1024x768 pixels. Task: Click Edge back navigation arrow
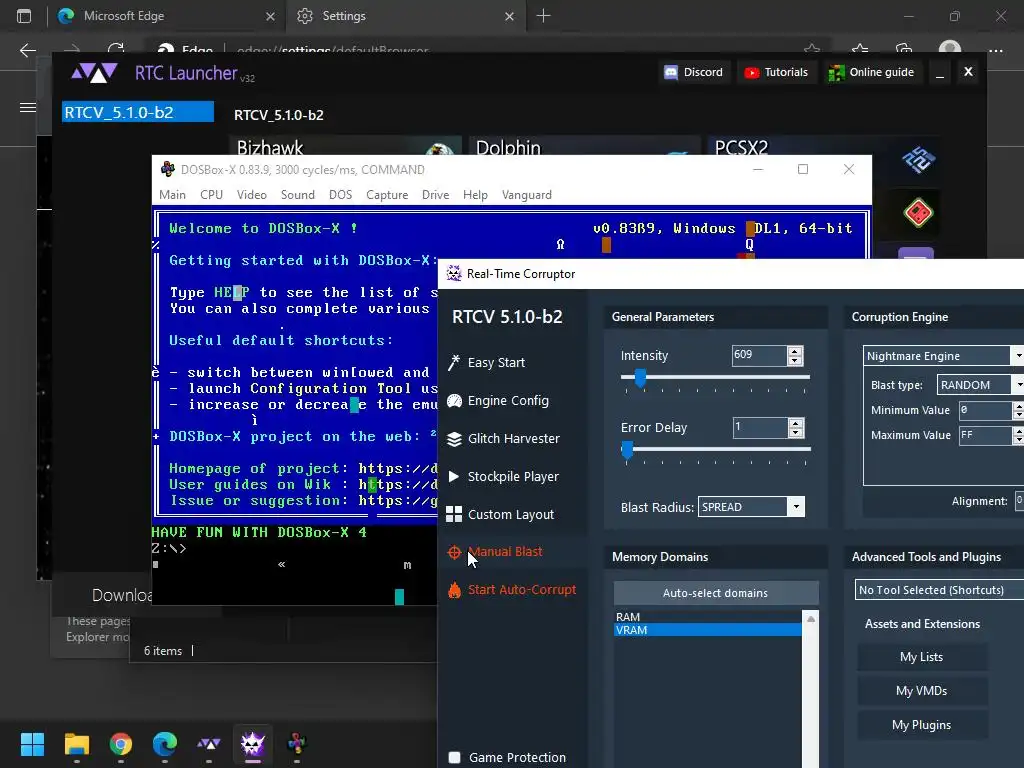pyautogui.click(x=27, y=50)
